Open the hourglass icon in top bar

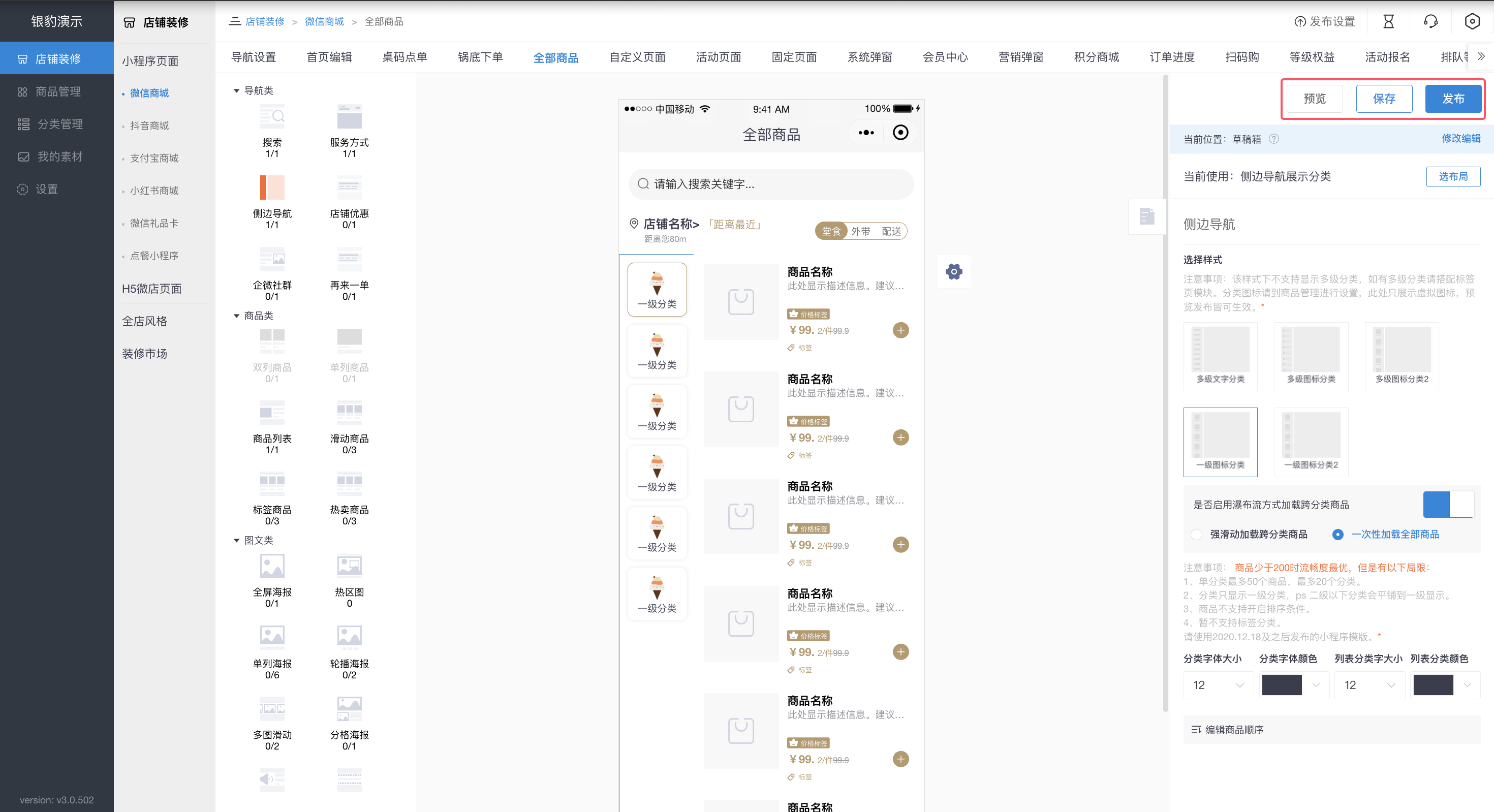click(x=1388, y=21)
